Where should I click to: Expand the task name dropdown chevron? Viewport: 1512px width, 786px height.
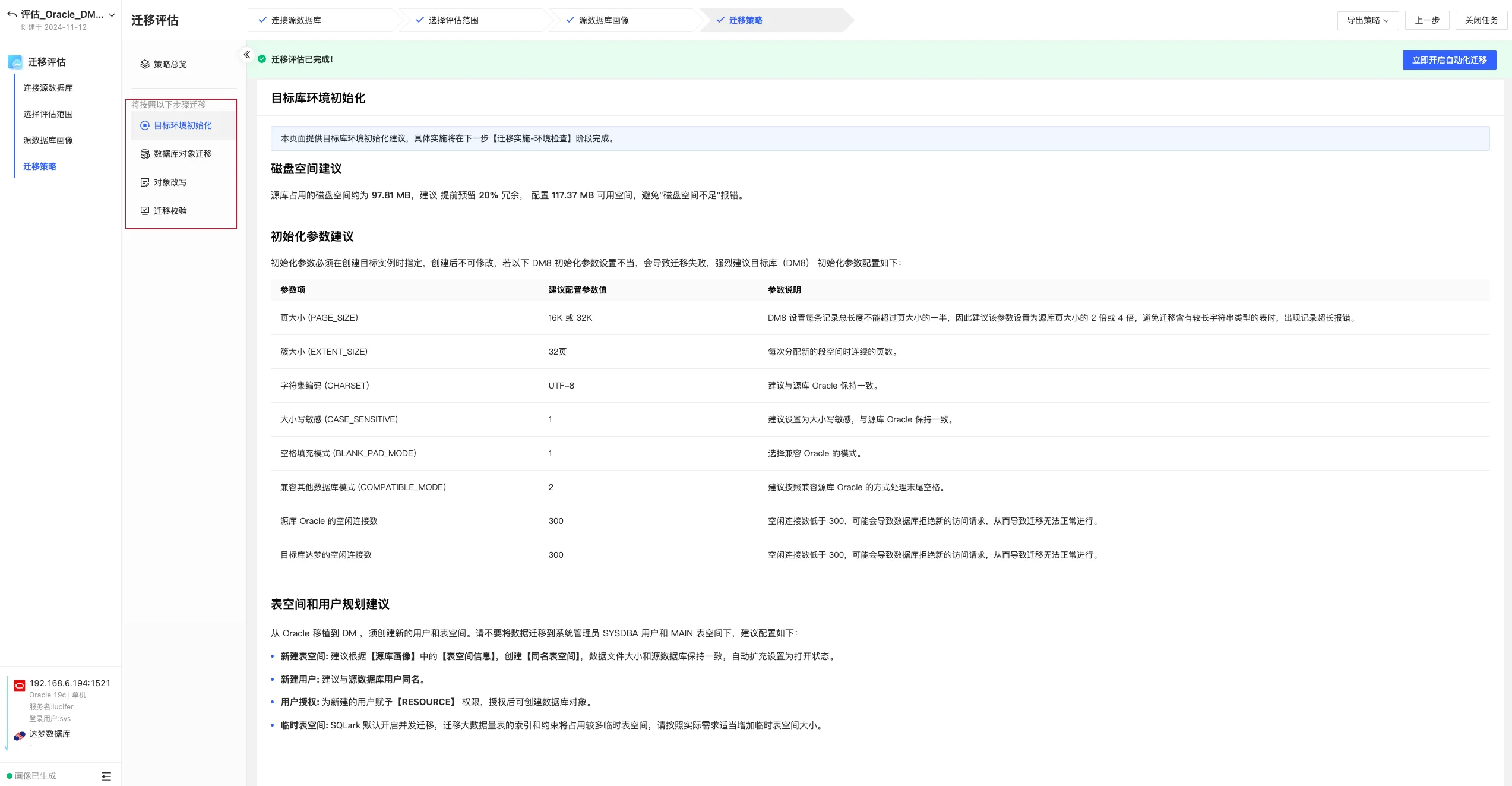tap(112, 15)
